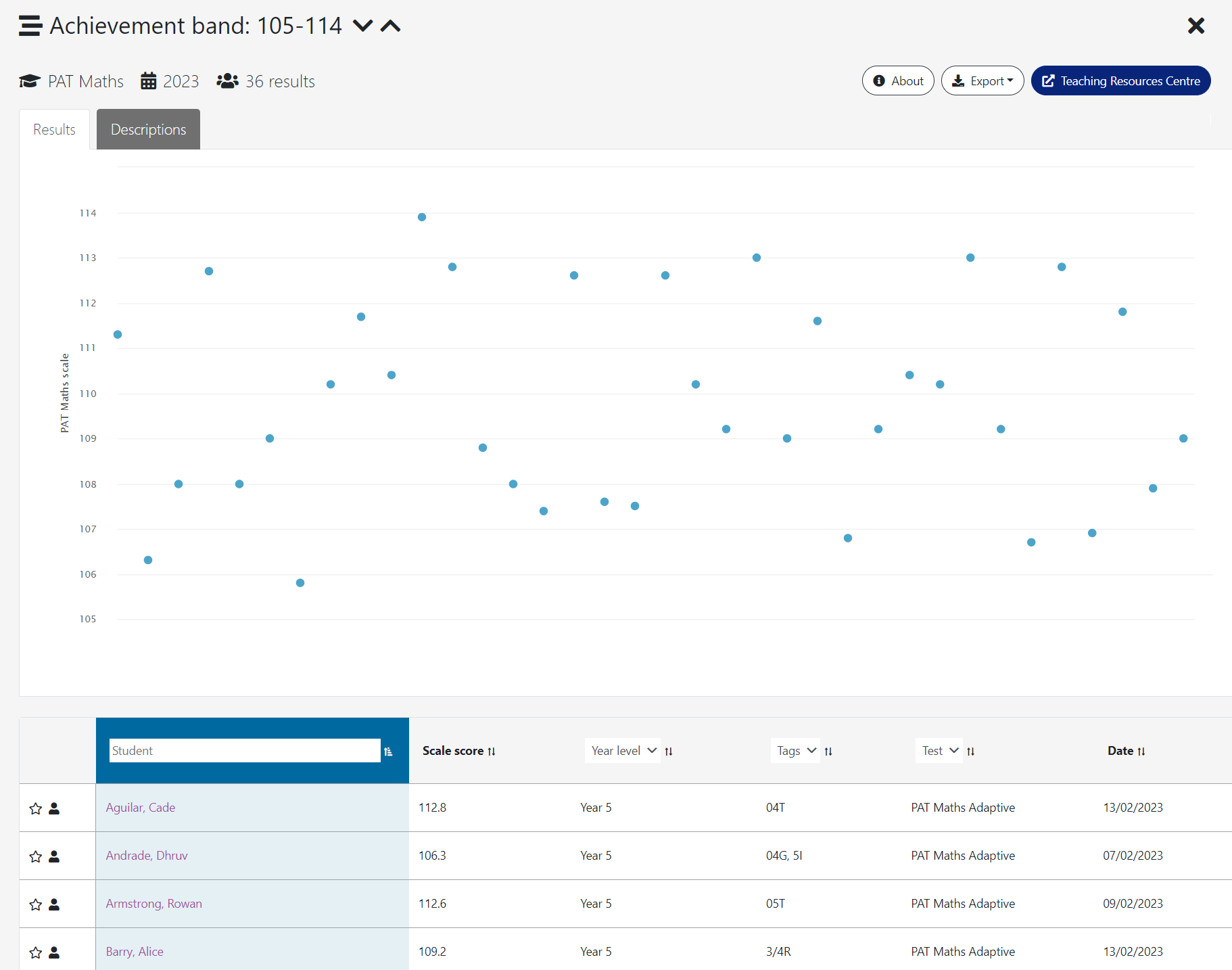Screen dimensions: 1232x970
Task: Open the Export dropdown
Action: [x=982, y=81]
